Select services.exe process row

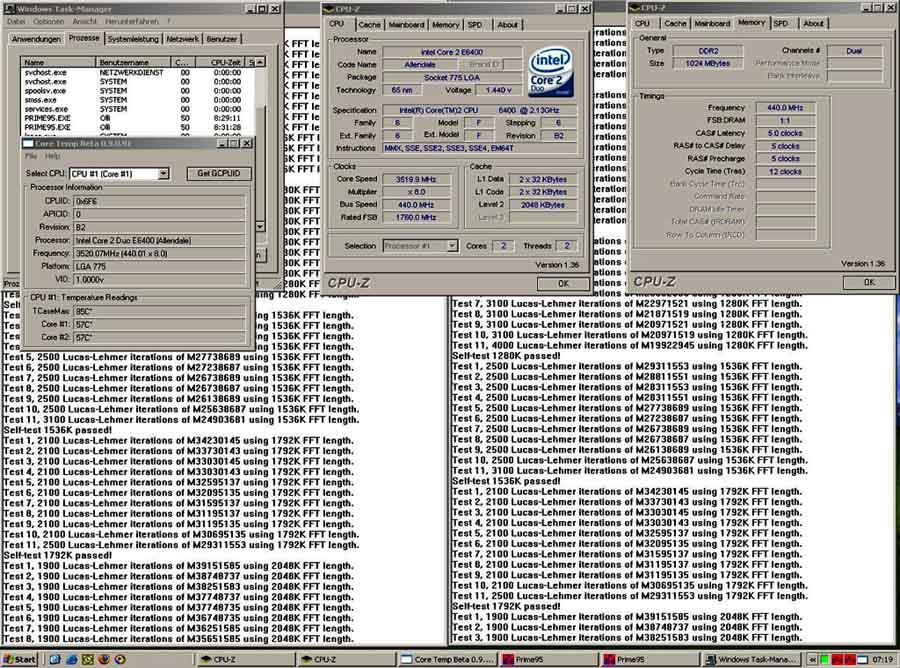(x=138, y=109)
